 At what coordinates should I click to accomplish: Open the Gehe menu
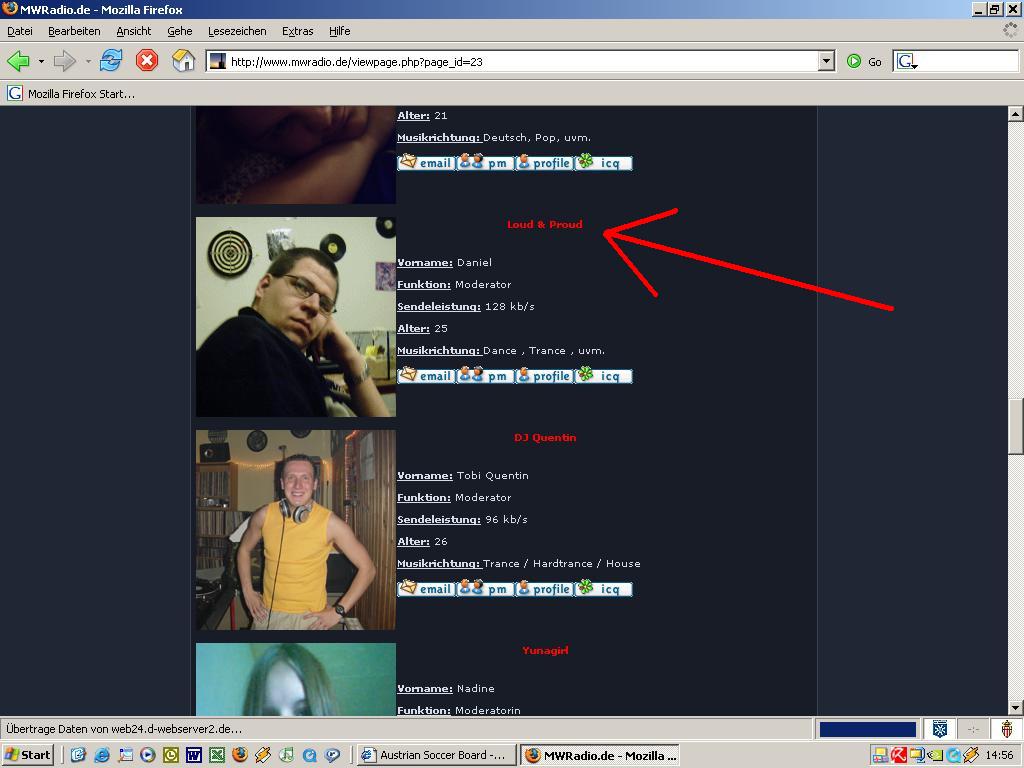tap(180, 31)
